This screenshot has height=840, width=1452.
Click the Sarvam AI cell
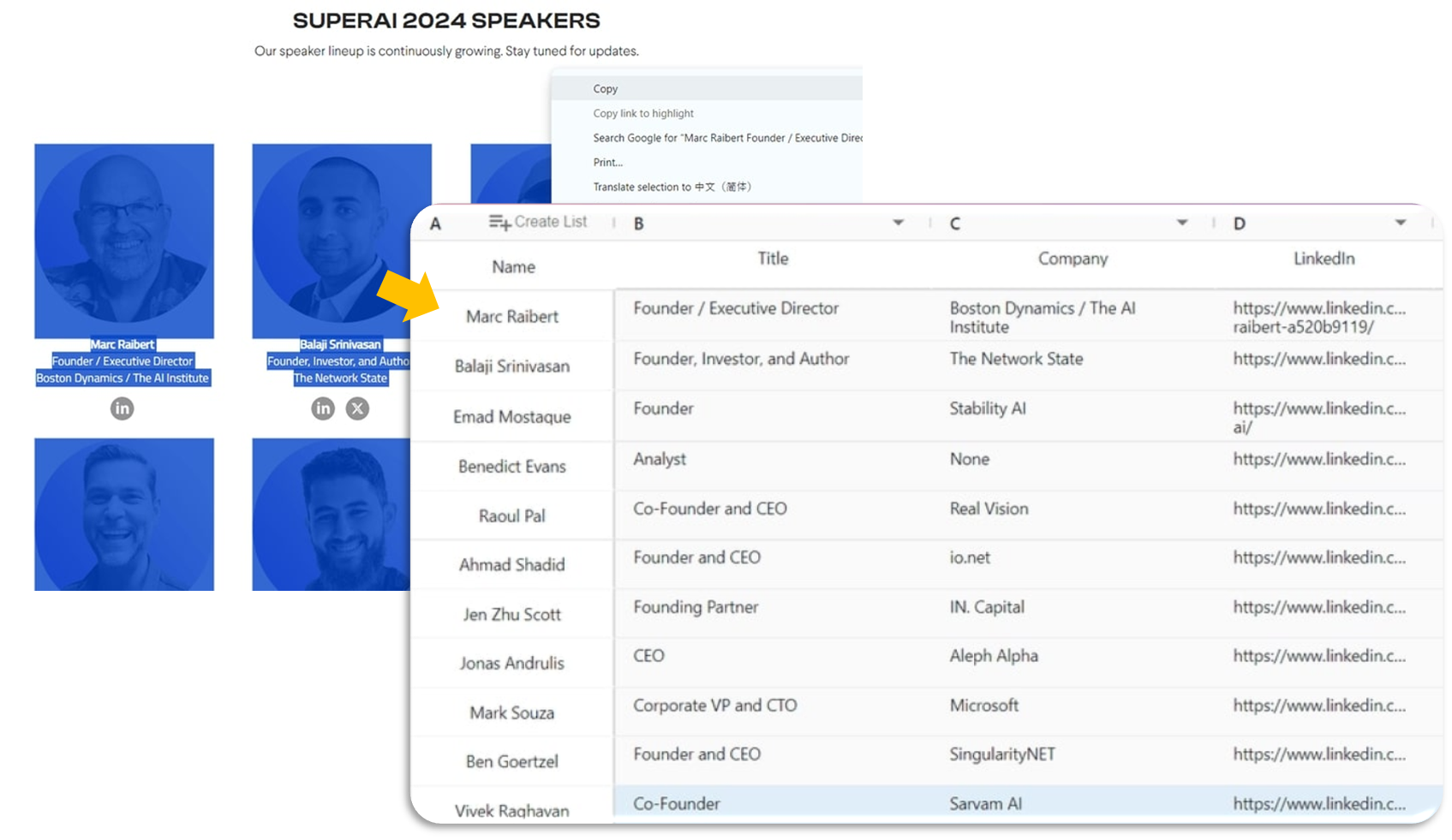986,803
